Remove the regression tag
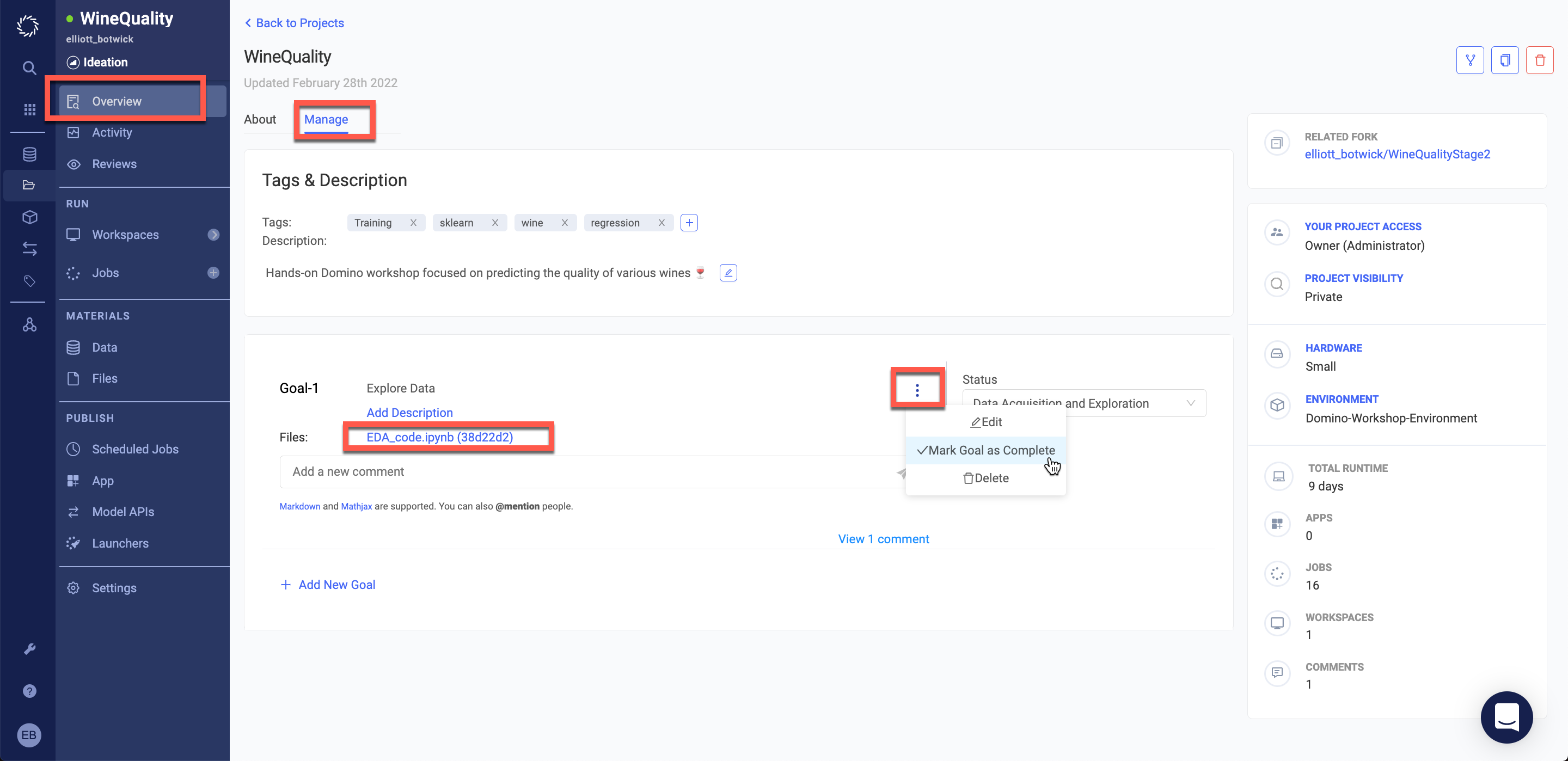The width and height of the screenshot is (1568, 761). [x=661, y=223]
